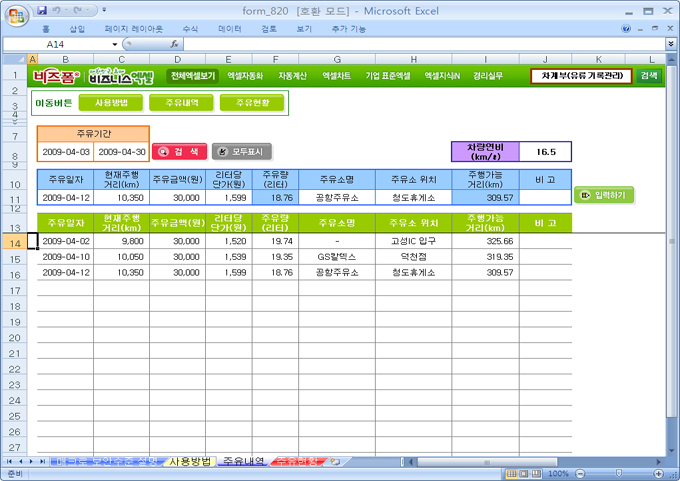Click the green 입력하기 button
680x481 pixels.
[x=604, y=195]
